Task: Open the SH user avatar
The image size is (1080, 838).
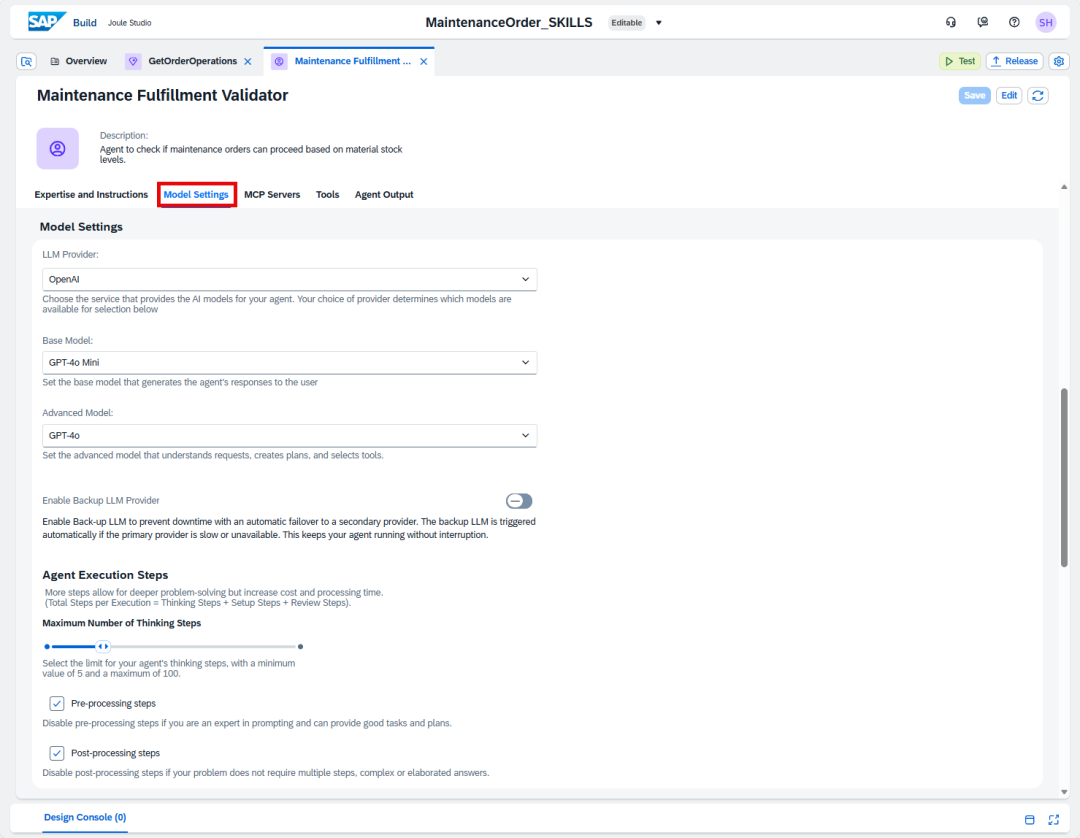Action: point(1046,23)
